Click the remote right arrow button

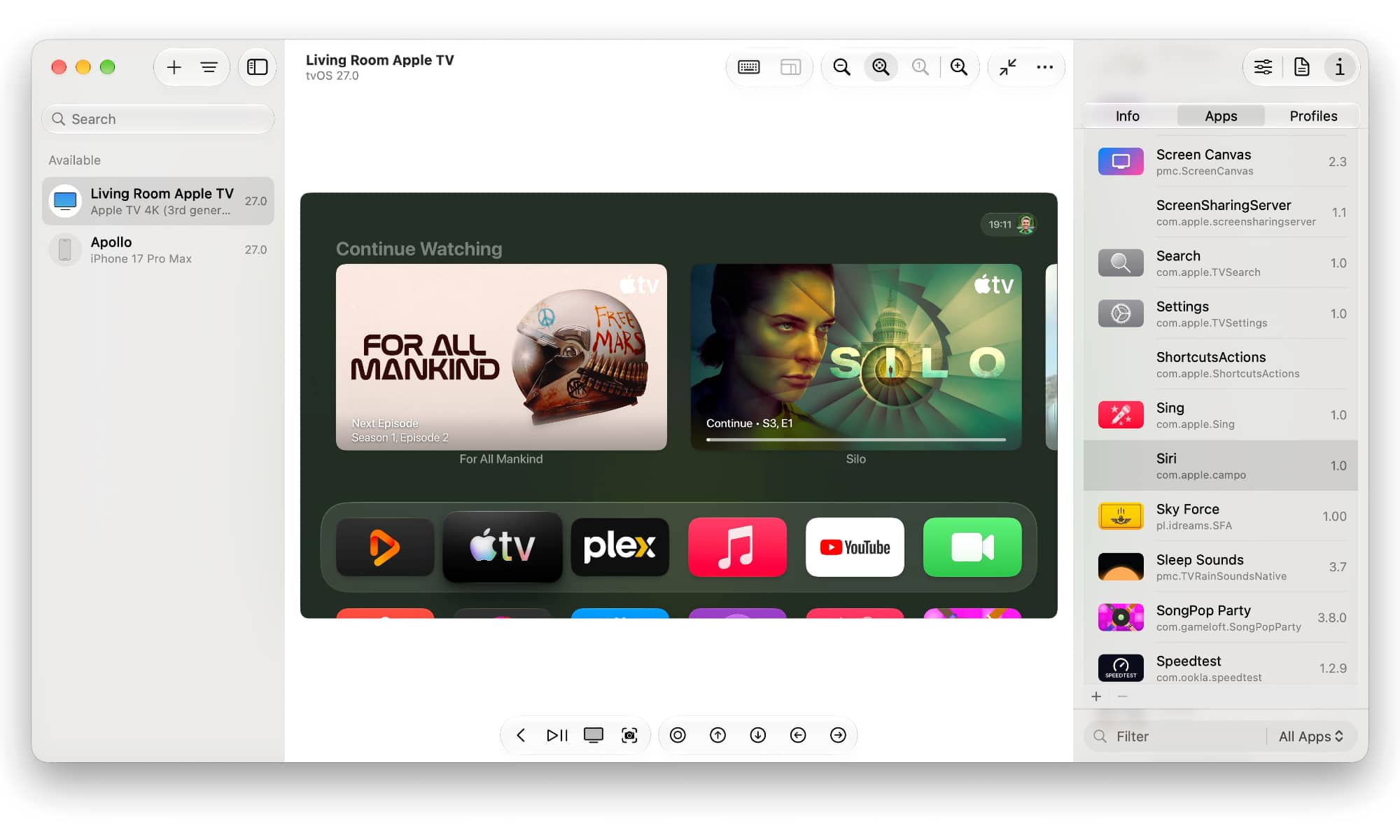tap(838, 735)
